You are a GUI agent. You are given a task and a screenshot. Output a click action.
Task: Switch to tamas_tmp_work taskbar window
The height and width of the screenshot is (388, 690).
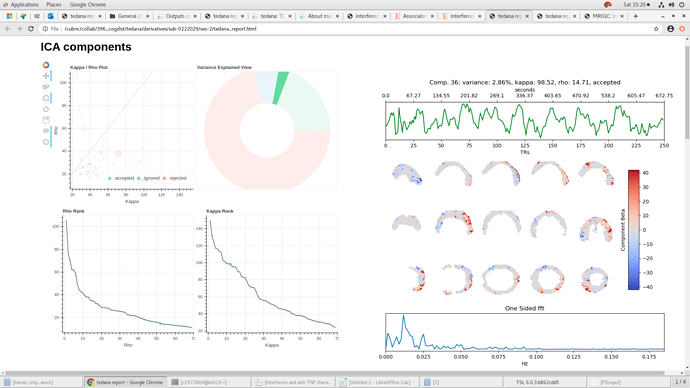click(x=41, y=382)
